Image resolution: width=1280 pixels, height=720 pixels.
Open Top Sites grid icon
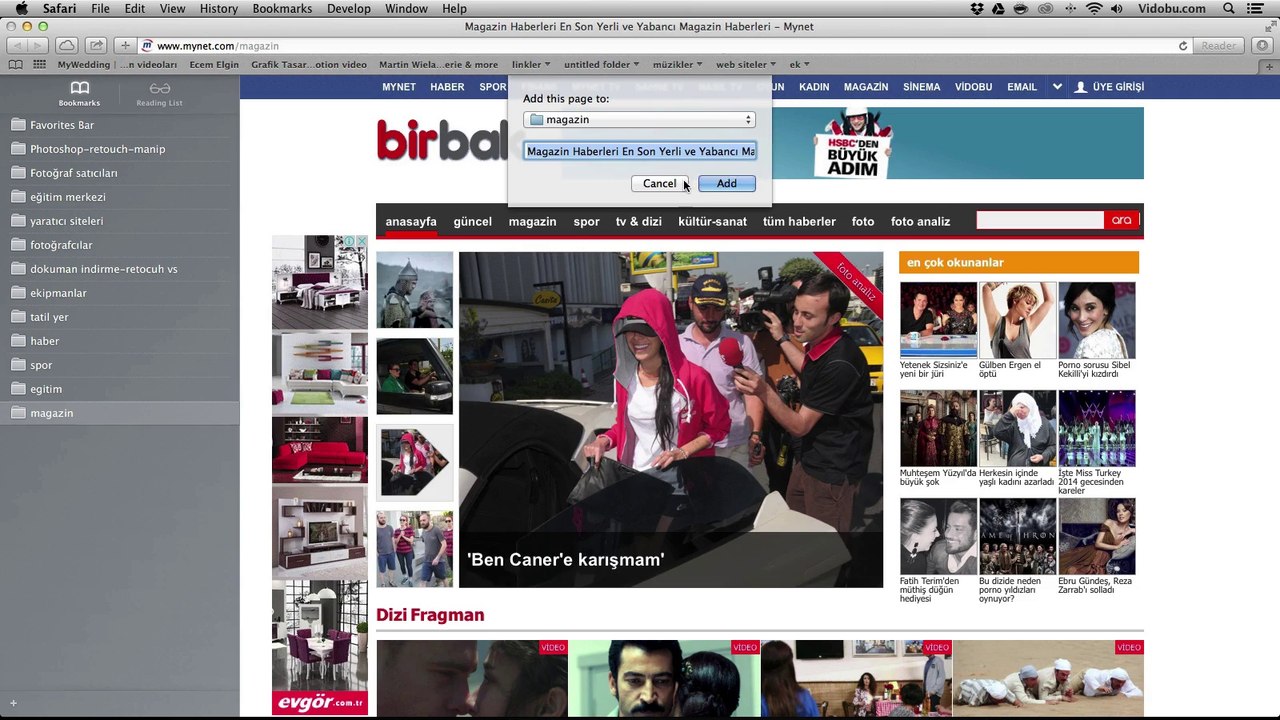tap(40, 65)
